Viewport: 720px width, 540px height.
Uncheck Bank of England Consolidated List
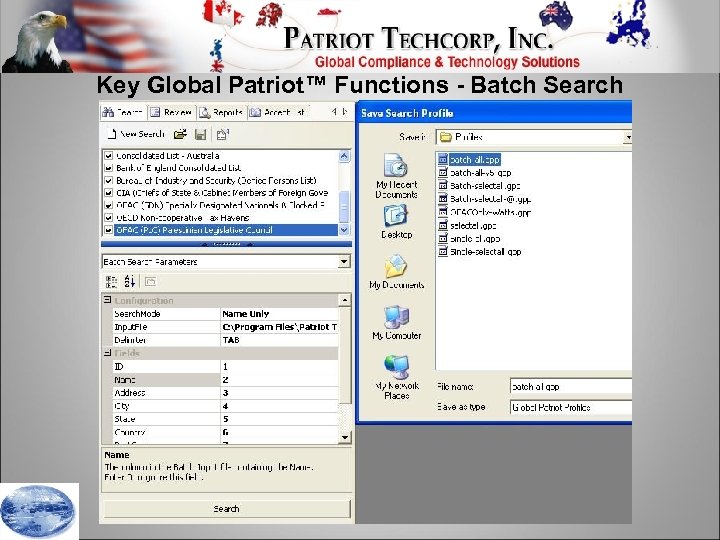point(108,168)
